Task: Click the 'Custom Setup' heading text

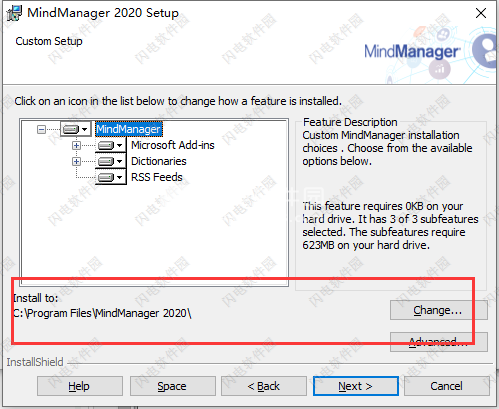Action: [x=49, y=41]
